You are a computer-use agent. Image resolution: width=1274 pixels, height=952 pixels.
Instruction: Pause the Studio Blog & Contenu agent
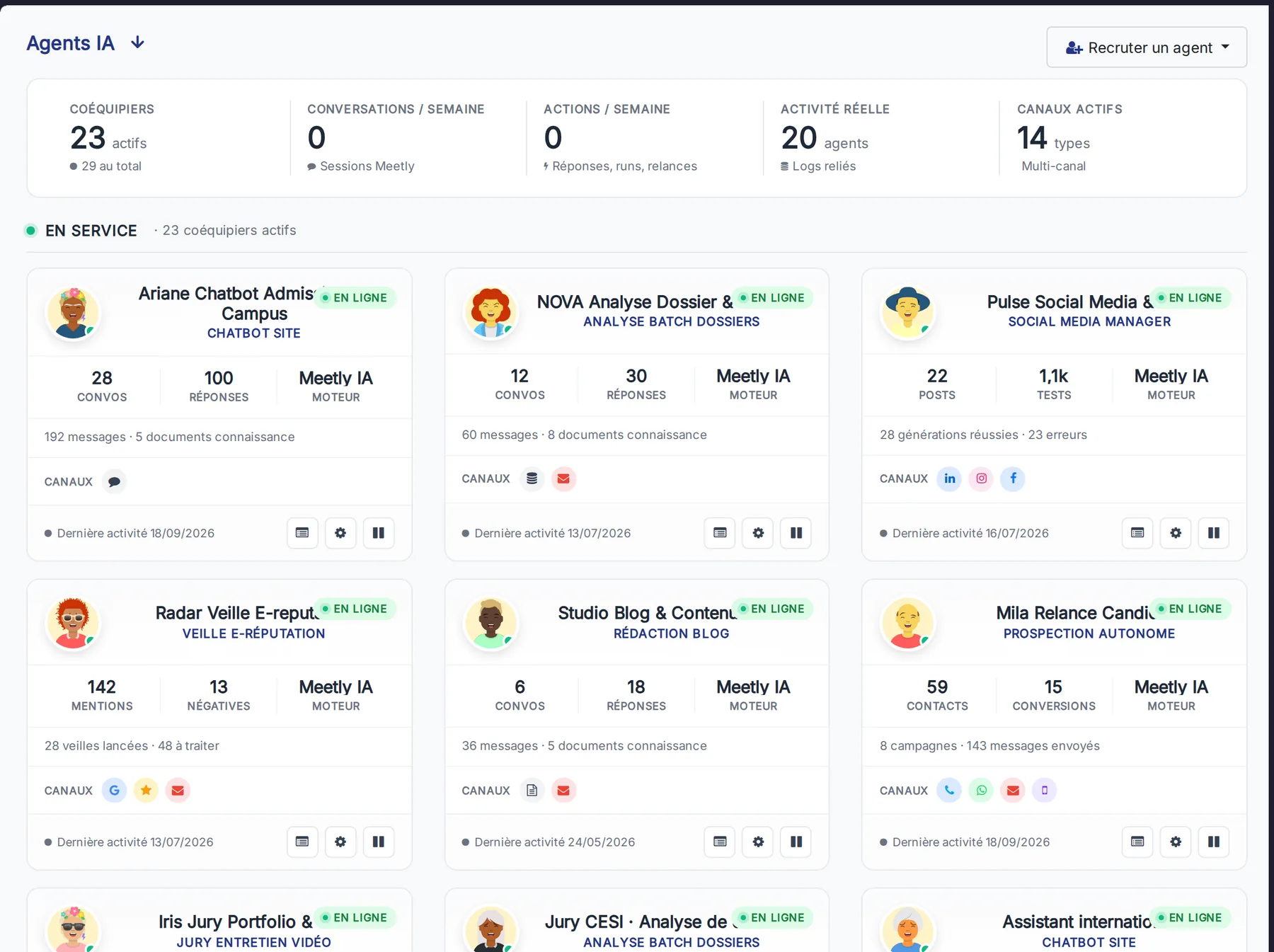point(796,842)
